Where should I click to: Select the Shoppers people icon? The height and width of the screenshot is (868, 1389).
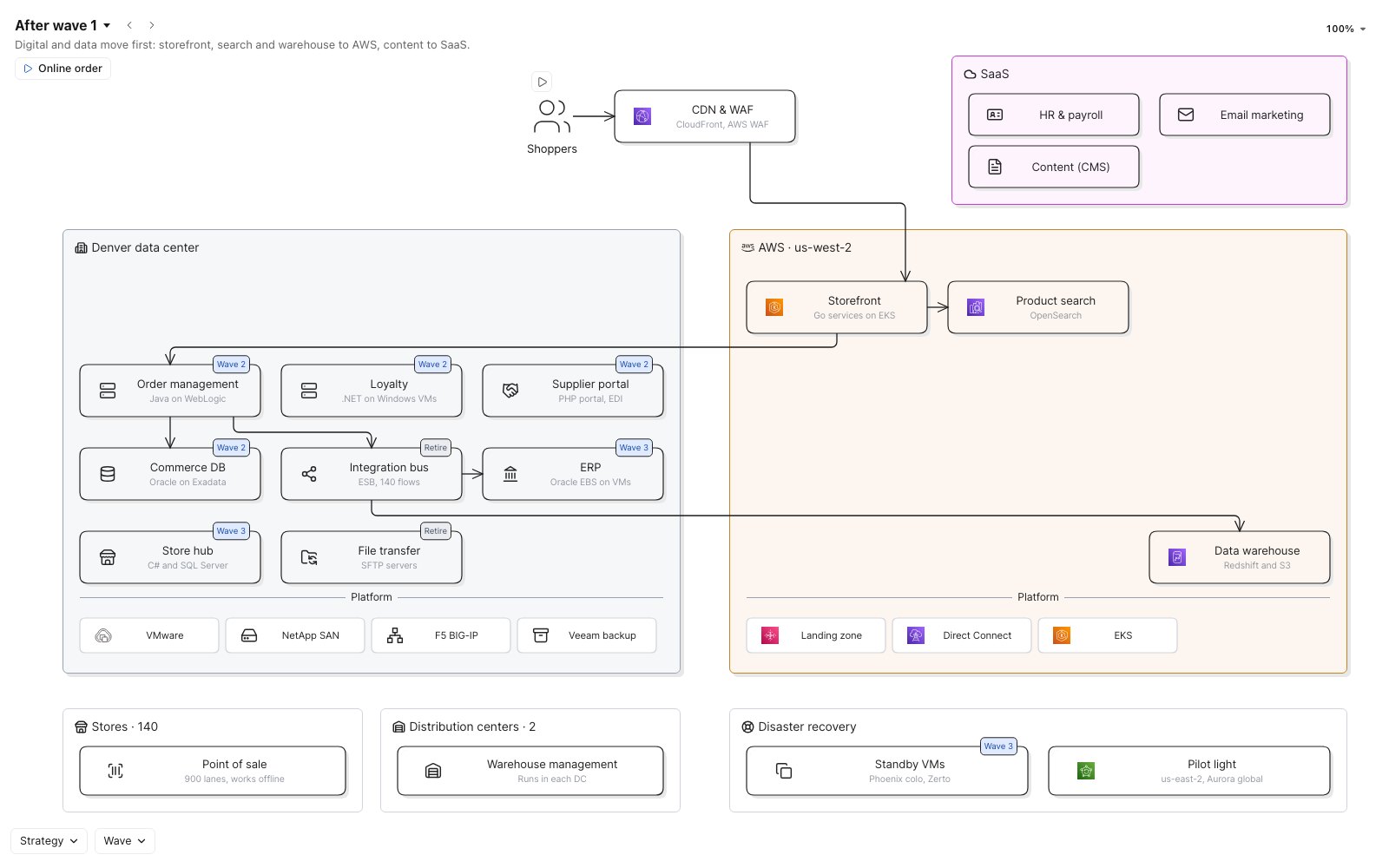(x=552, y=116)
